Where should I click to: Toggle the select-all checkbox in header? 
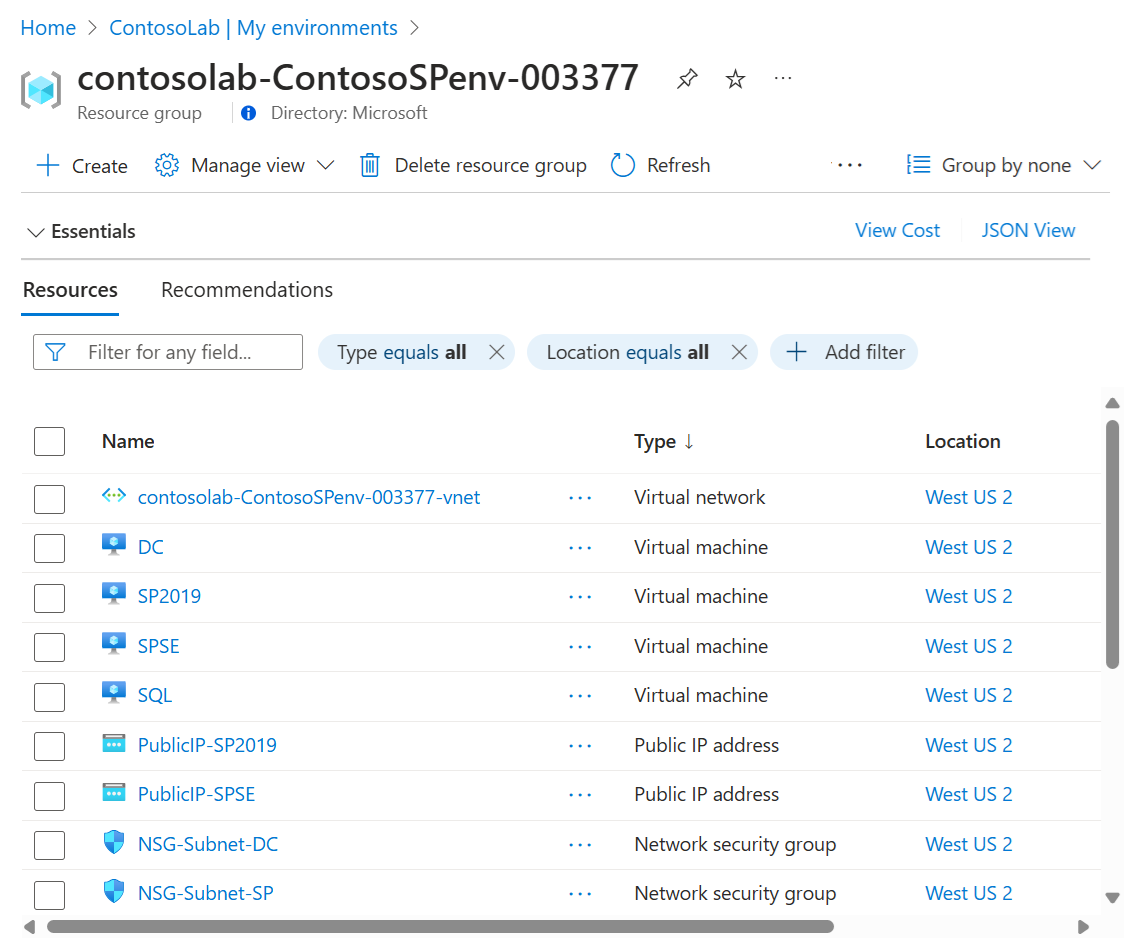pyautogui.click(x=49, y=442)
